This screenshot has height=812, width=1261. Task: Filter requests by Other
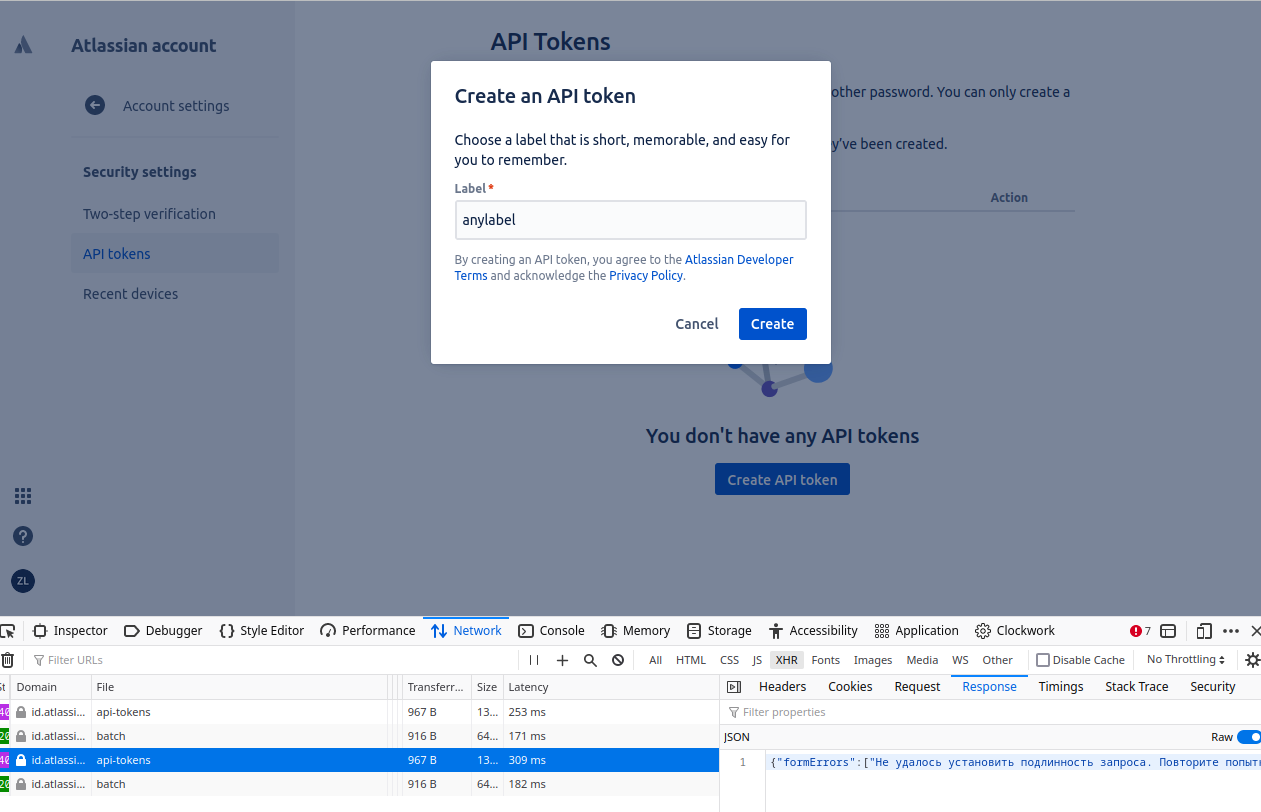click(x=997, y=660)
